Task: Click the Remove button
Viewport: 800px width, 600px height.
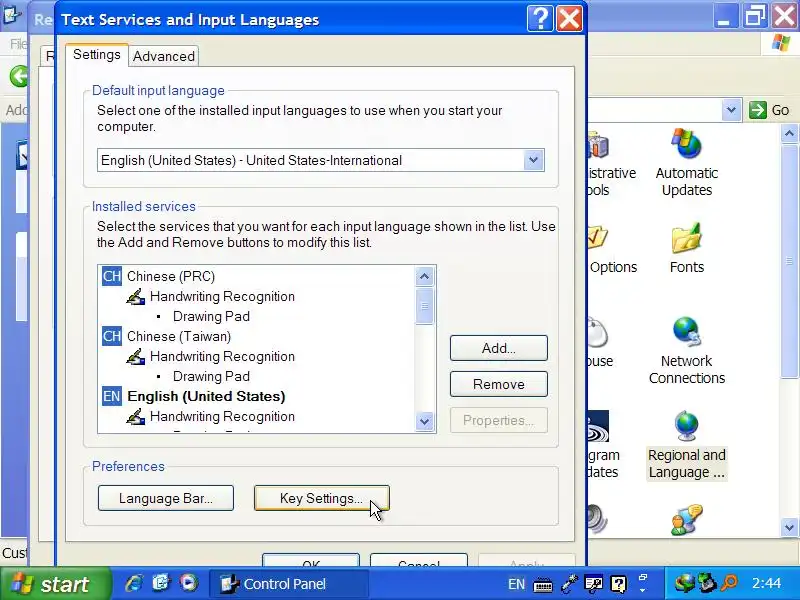Action: (x=498, y=384)
